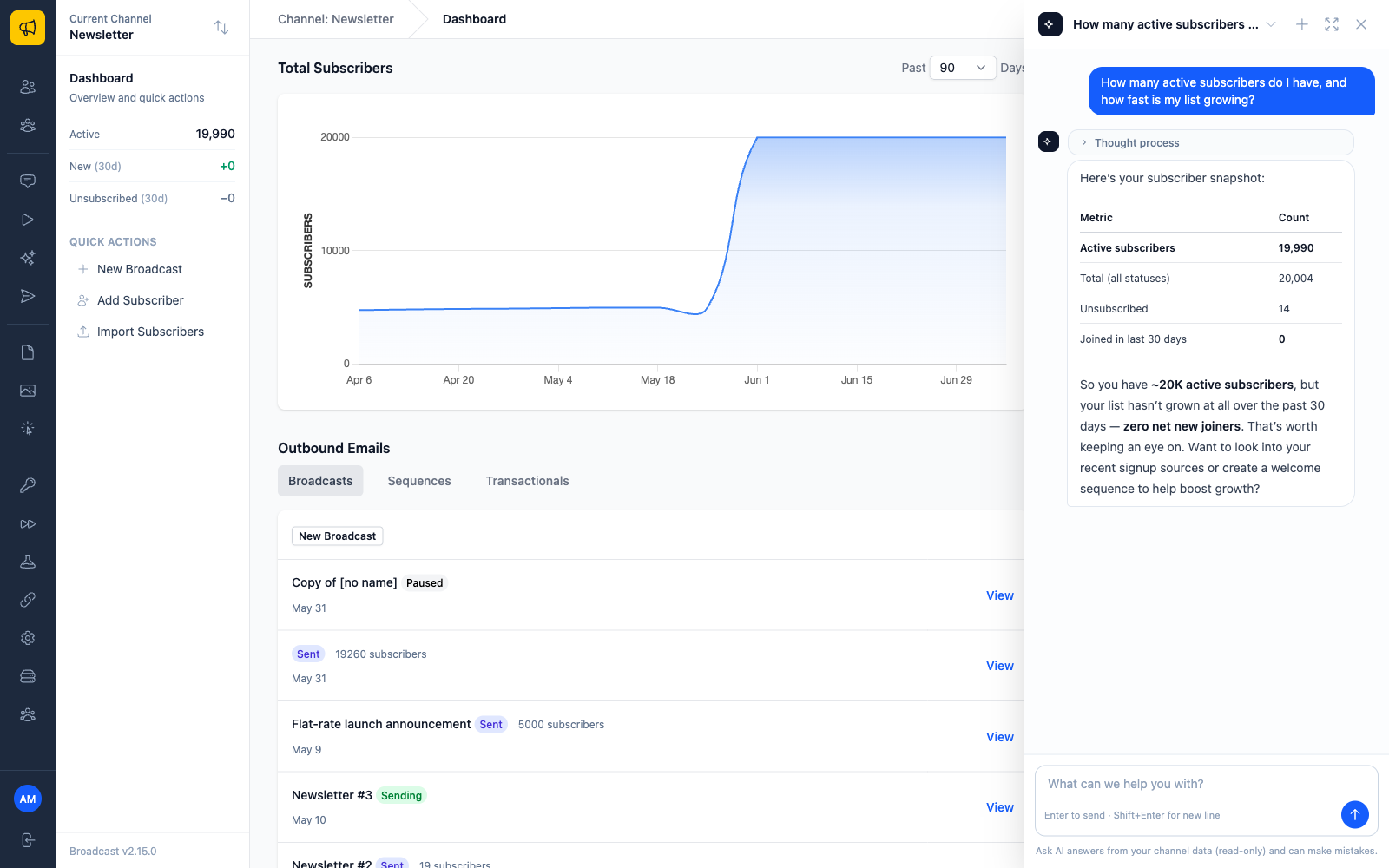Screen dimensions: 1389x868
Task: Click the AM user avatar
Action: 28,799
